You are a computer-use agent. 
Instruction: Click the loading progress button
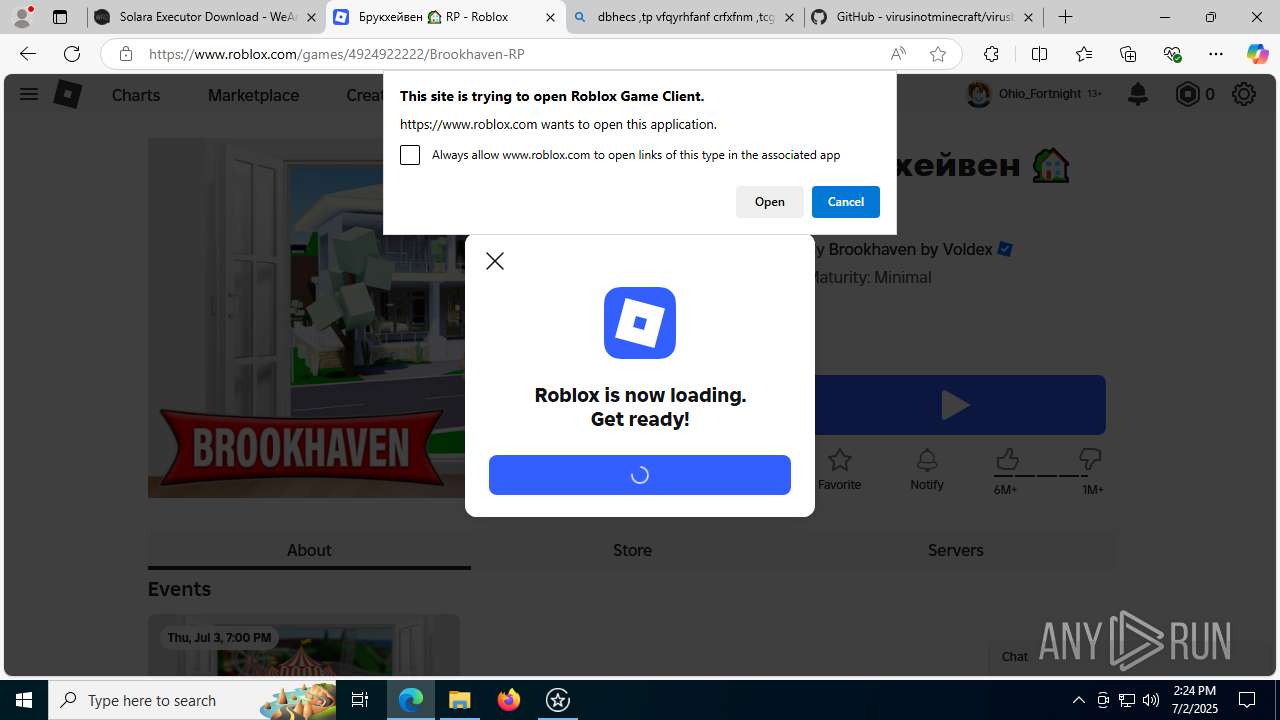coord(640,475)
